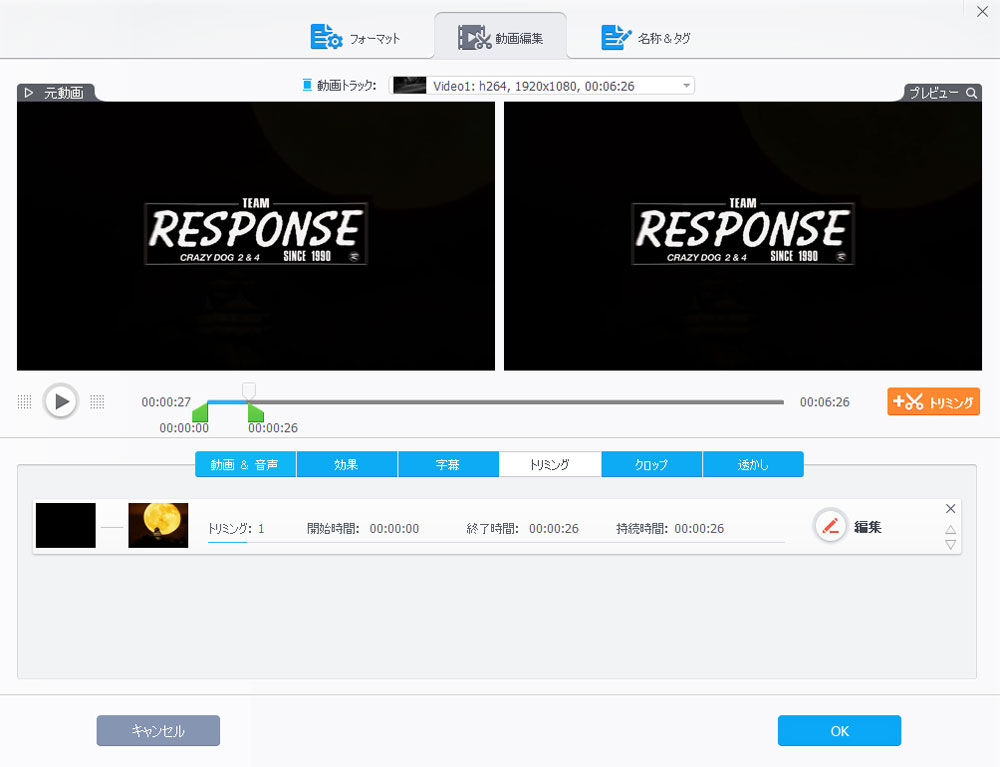Click the output preview video pane

click(x=743, y=236)
